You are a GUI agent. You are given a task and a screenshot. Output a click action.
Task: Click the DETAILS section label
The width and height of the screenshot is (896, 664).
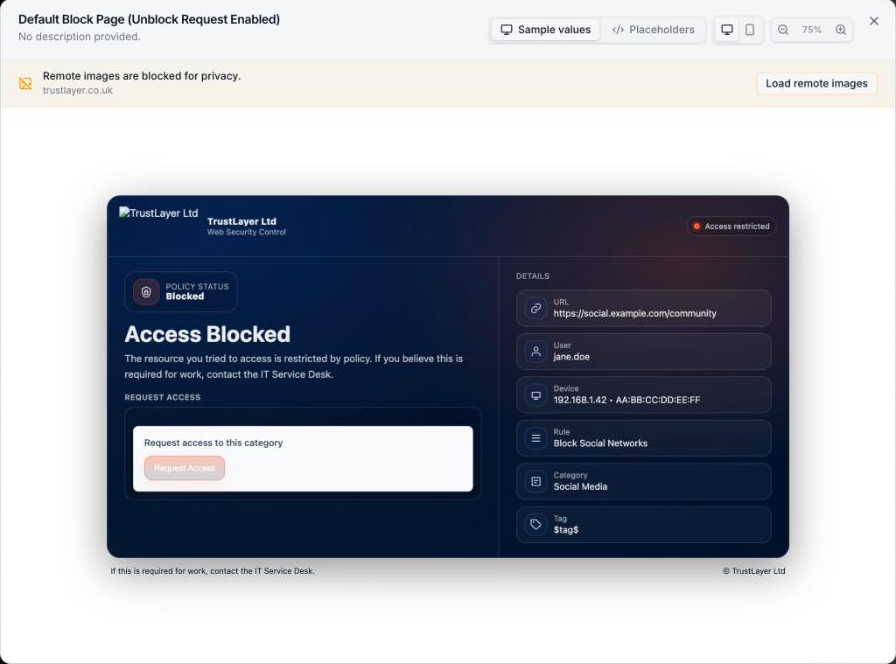(533, 276)
